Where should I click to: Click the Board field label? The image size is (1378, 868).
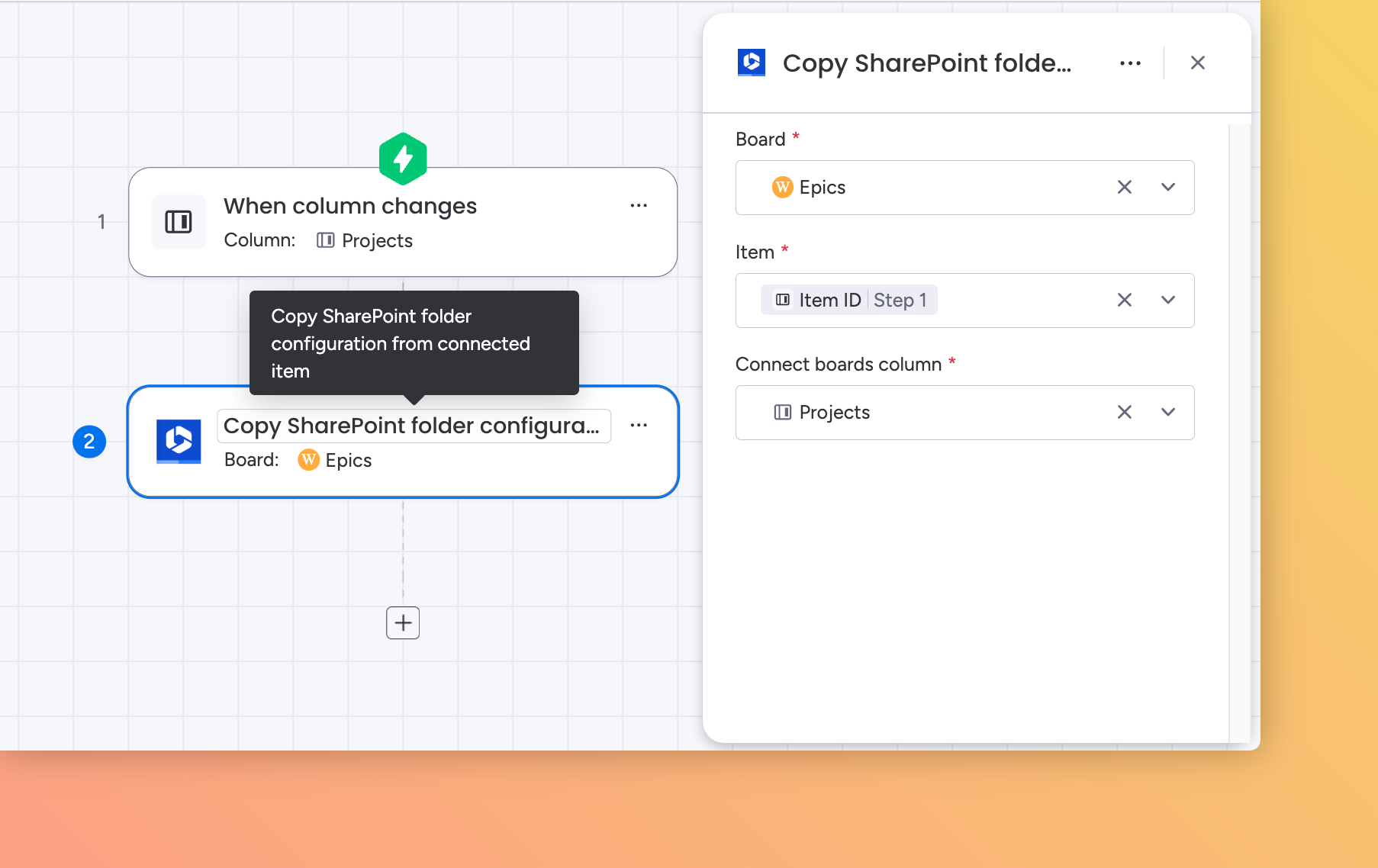[x=761, y=139]
